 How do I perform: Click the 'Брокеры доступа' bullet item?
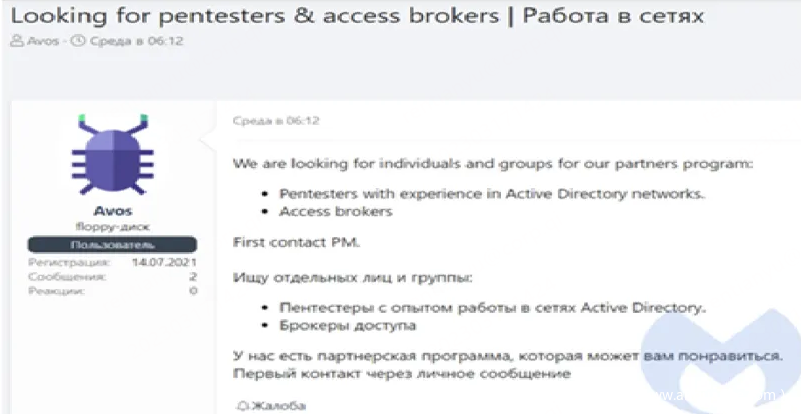tap(347, 325)
